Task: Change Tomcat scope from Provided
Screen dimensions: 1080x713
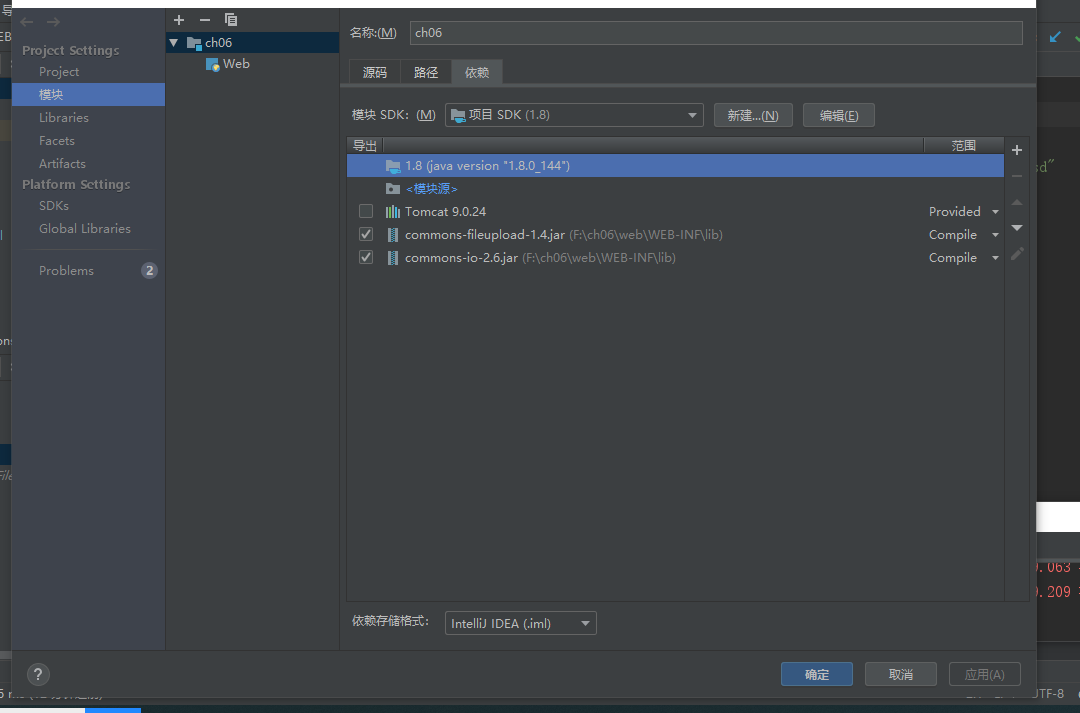Action: click(x=964, y=211)
